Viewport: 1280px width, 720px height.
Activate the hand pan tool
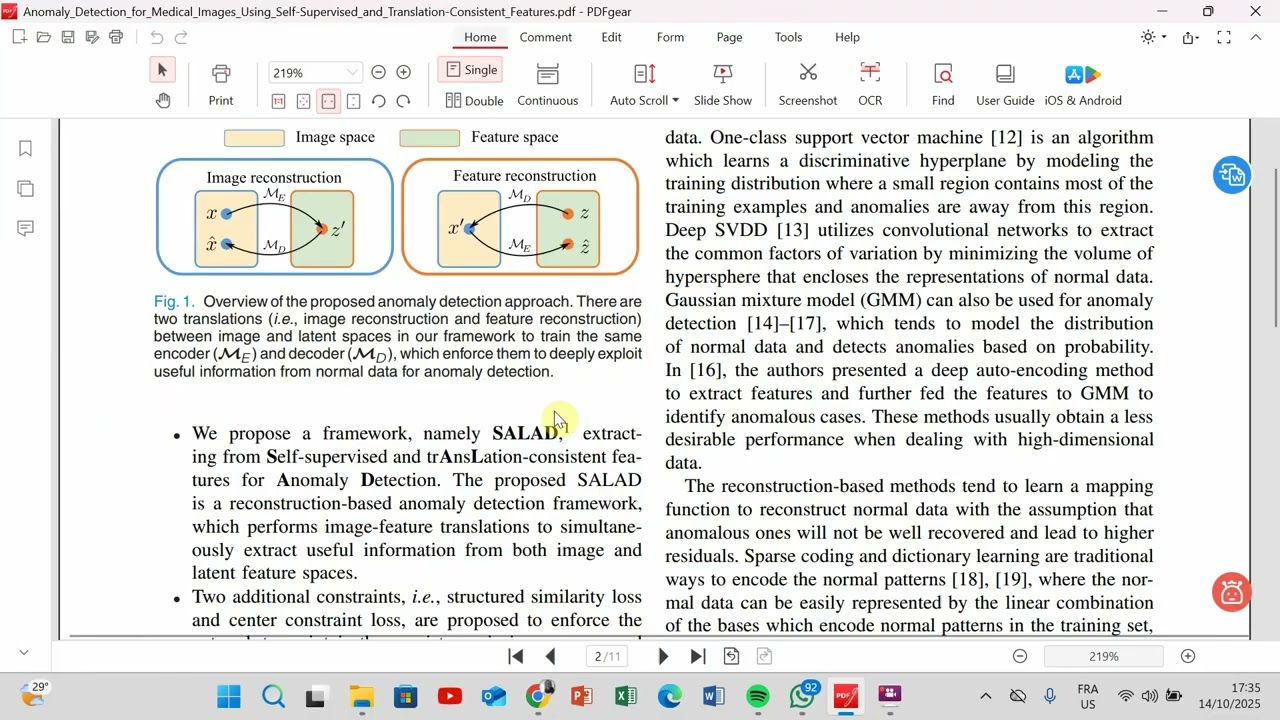162,100
